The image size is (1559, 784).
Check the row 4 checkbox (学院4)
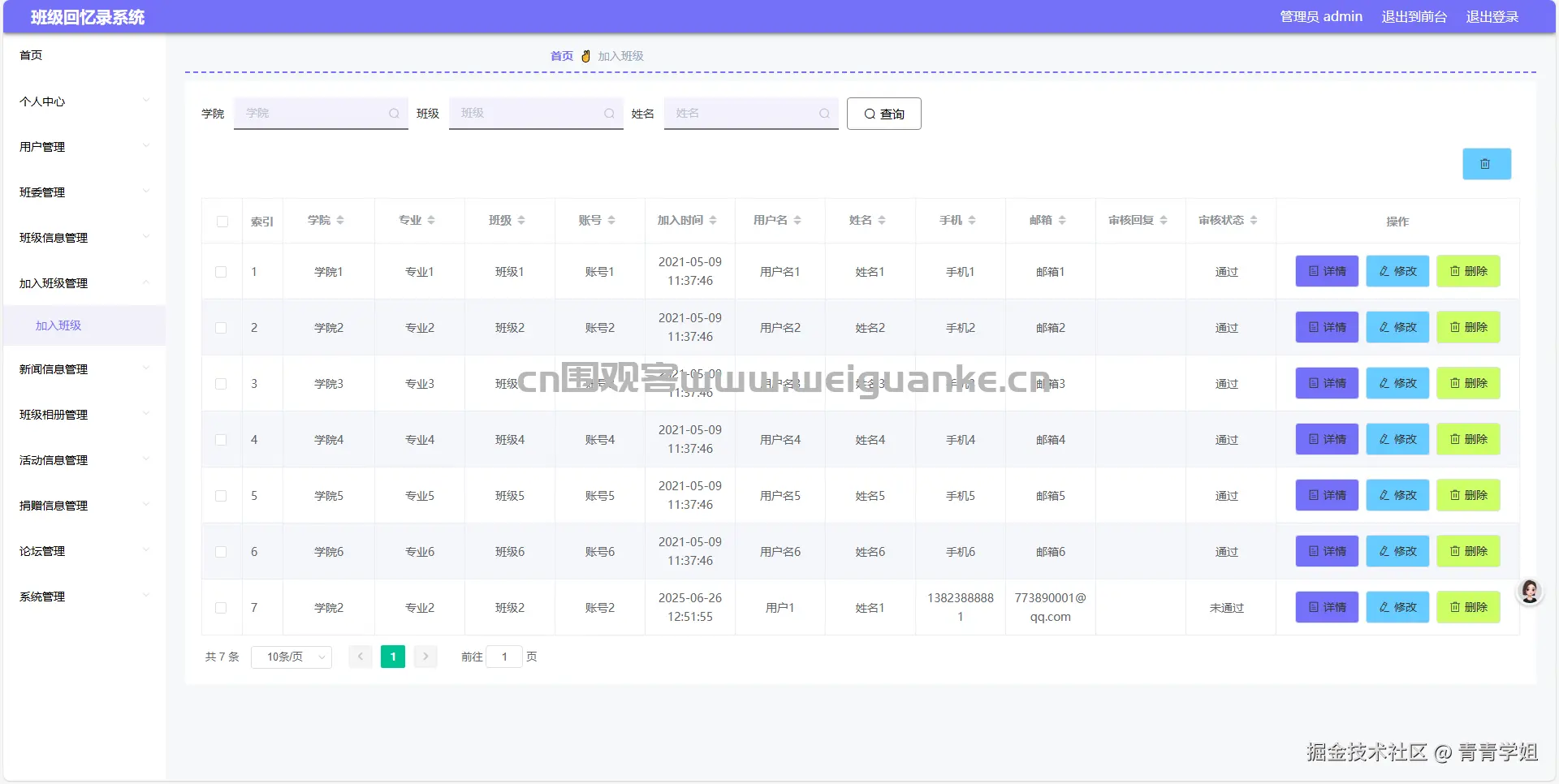(x=221, y=440)
